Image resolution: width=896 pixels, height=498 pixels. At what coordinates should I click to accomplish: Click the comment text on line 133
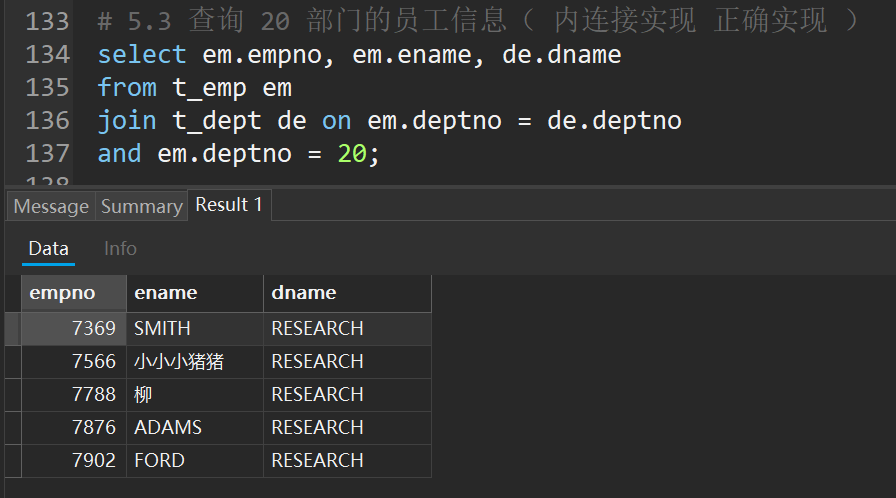[478, 21]
